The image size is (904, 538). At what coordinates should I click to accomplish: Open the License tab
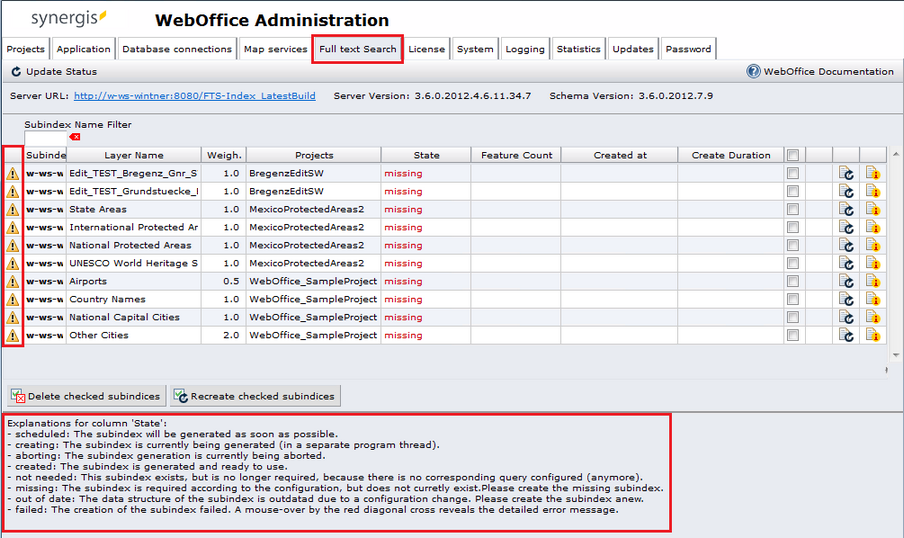tap(427, 49)
